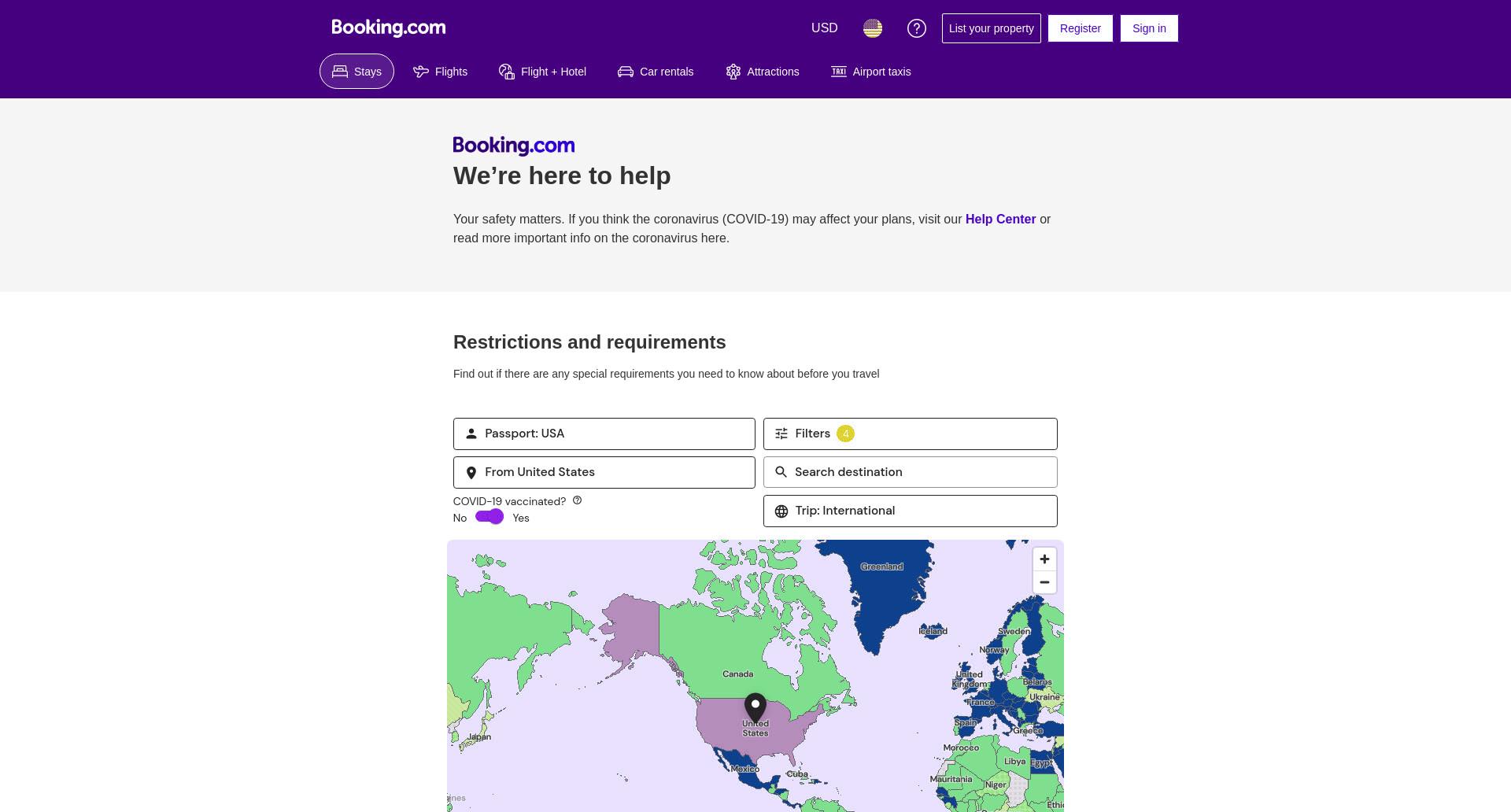Click the Booking.com logo above We're here to help
1511x812 pixels.
pos(514,146)
